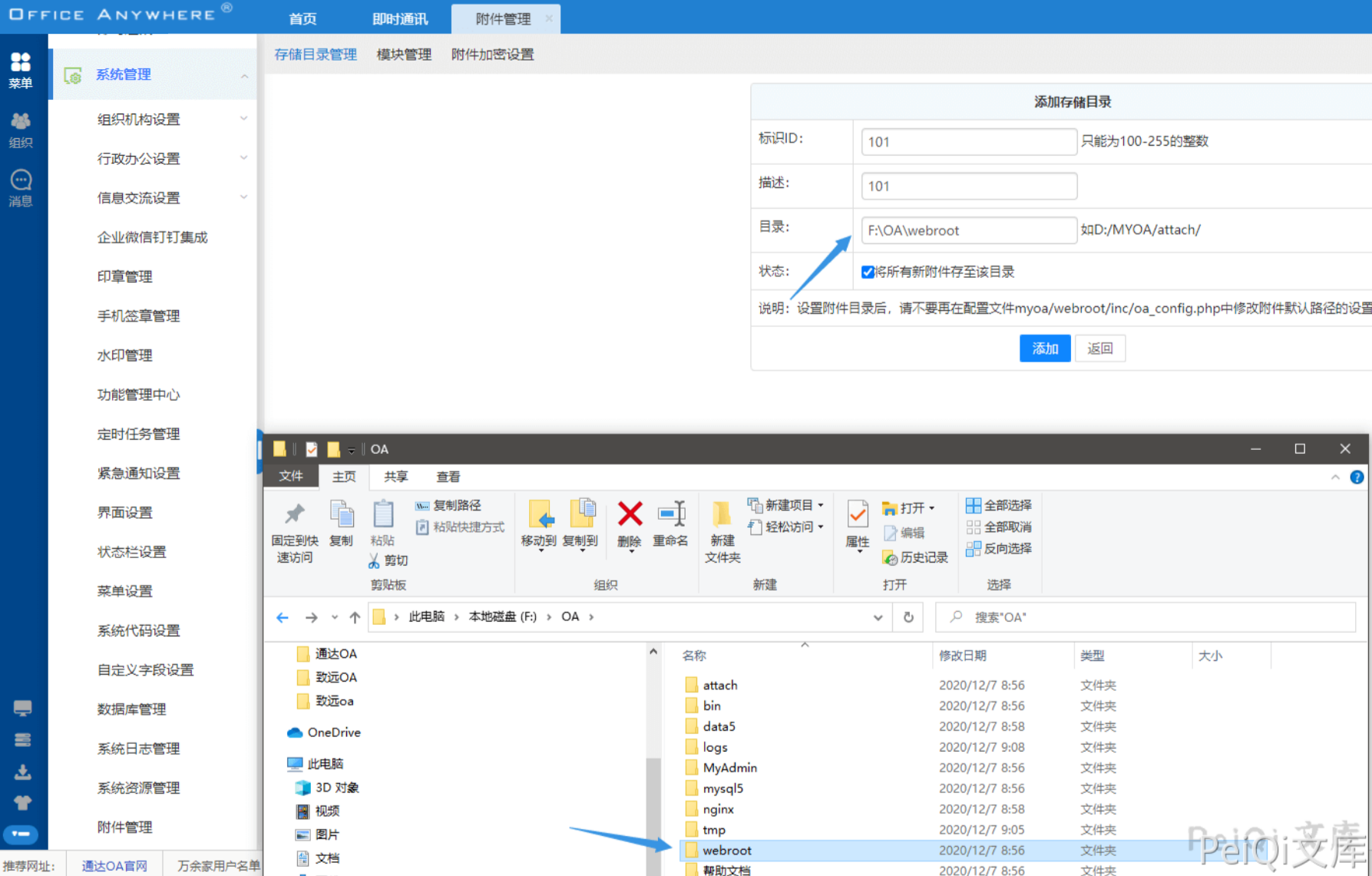This screenshot has height=876, width=1372.
Task: Click the red Delete icon in ribbon
Action: [630, 516]
